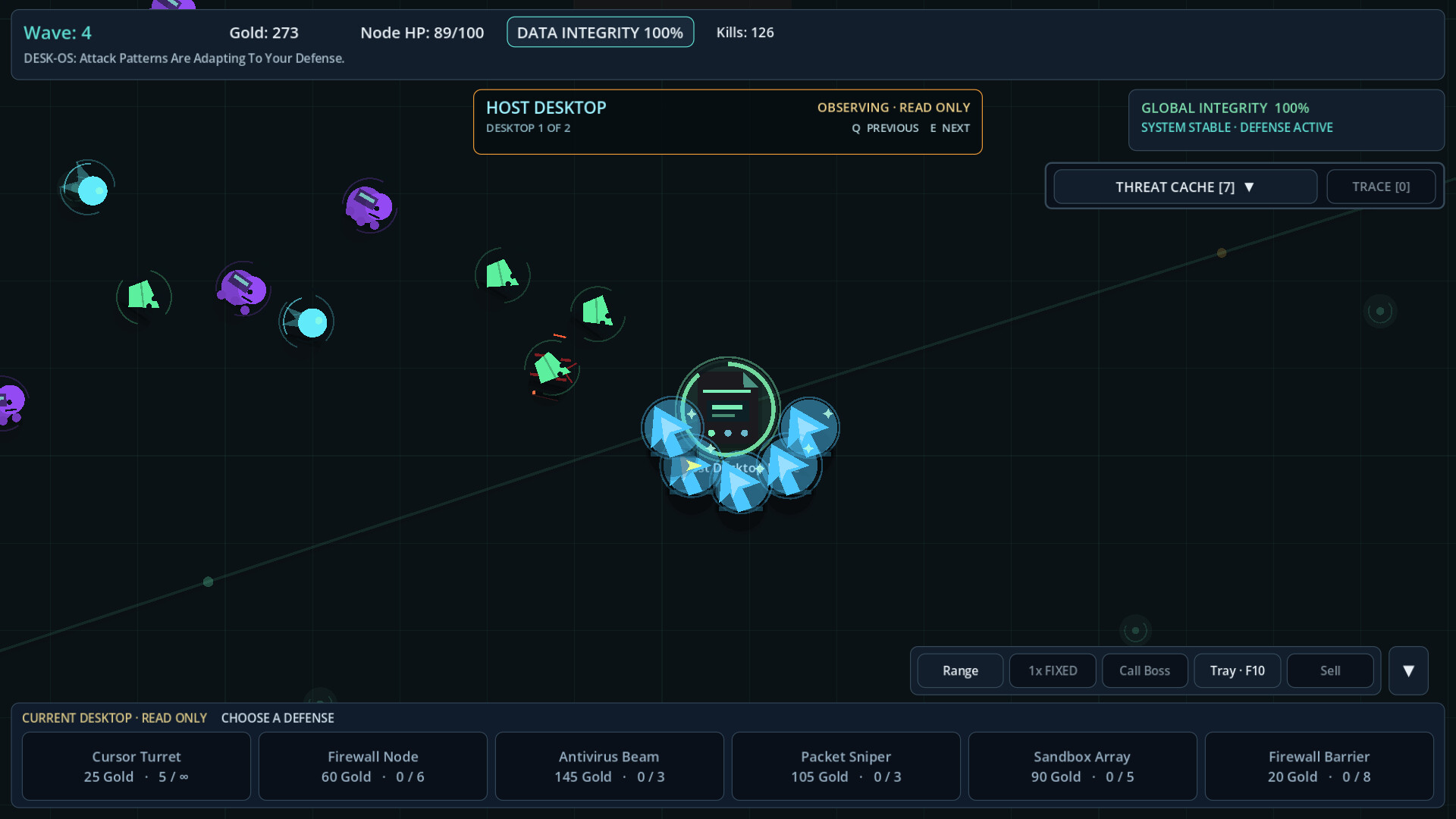Open the Tray · F10 button
The width and height of the screenshot is (1456, 819).
(x=1238, y=670)
